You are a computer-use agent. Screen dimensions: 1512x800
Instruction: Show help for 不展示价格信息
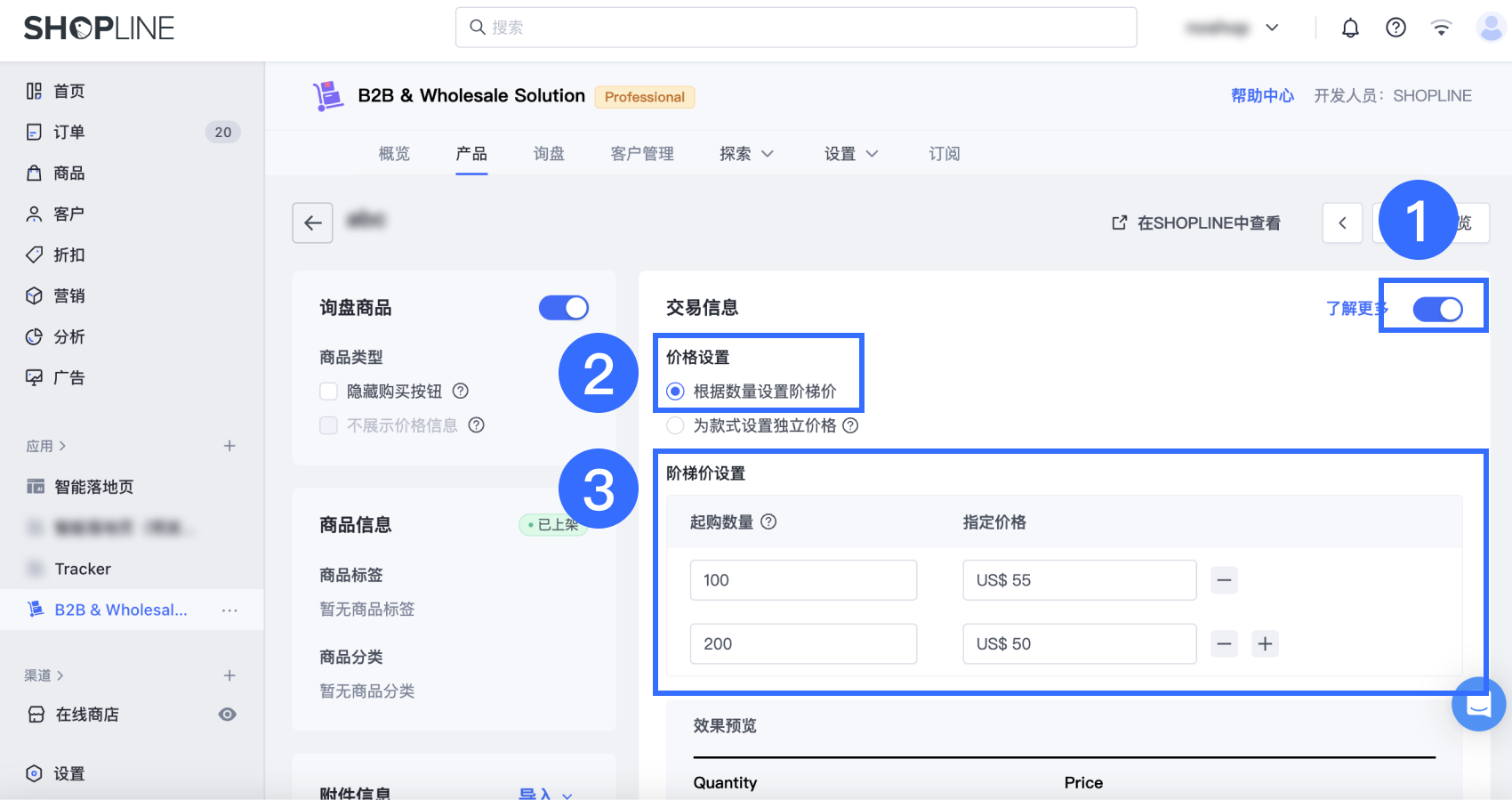[477, 425]
